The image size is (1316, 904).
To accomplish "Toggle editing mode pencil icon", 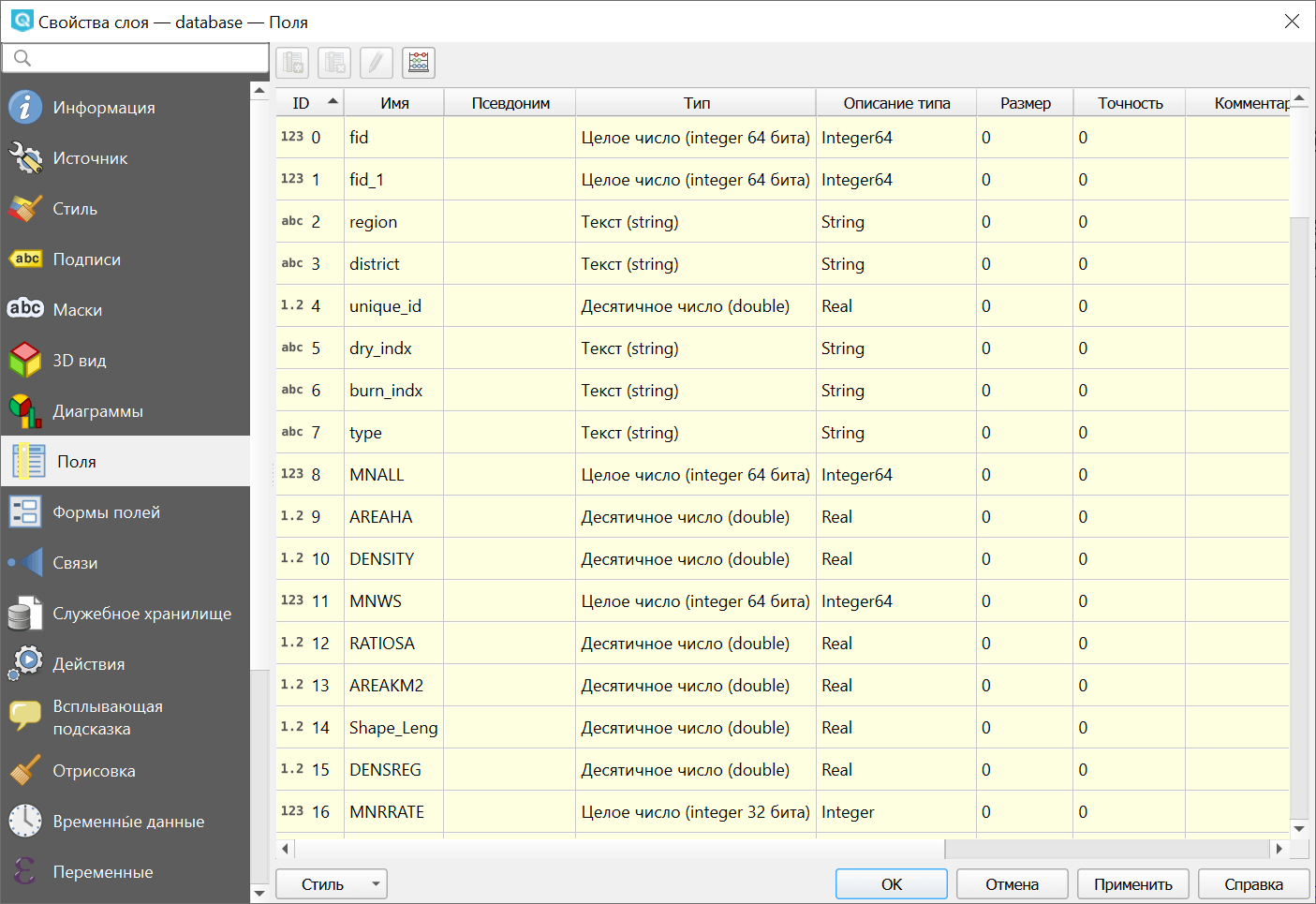I will 376,63.
